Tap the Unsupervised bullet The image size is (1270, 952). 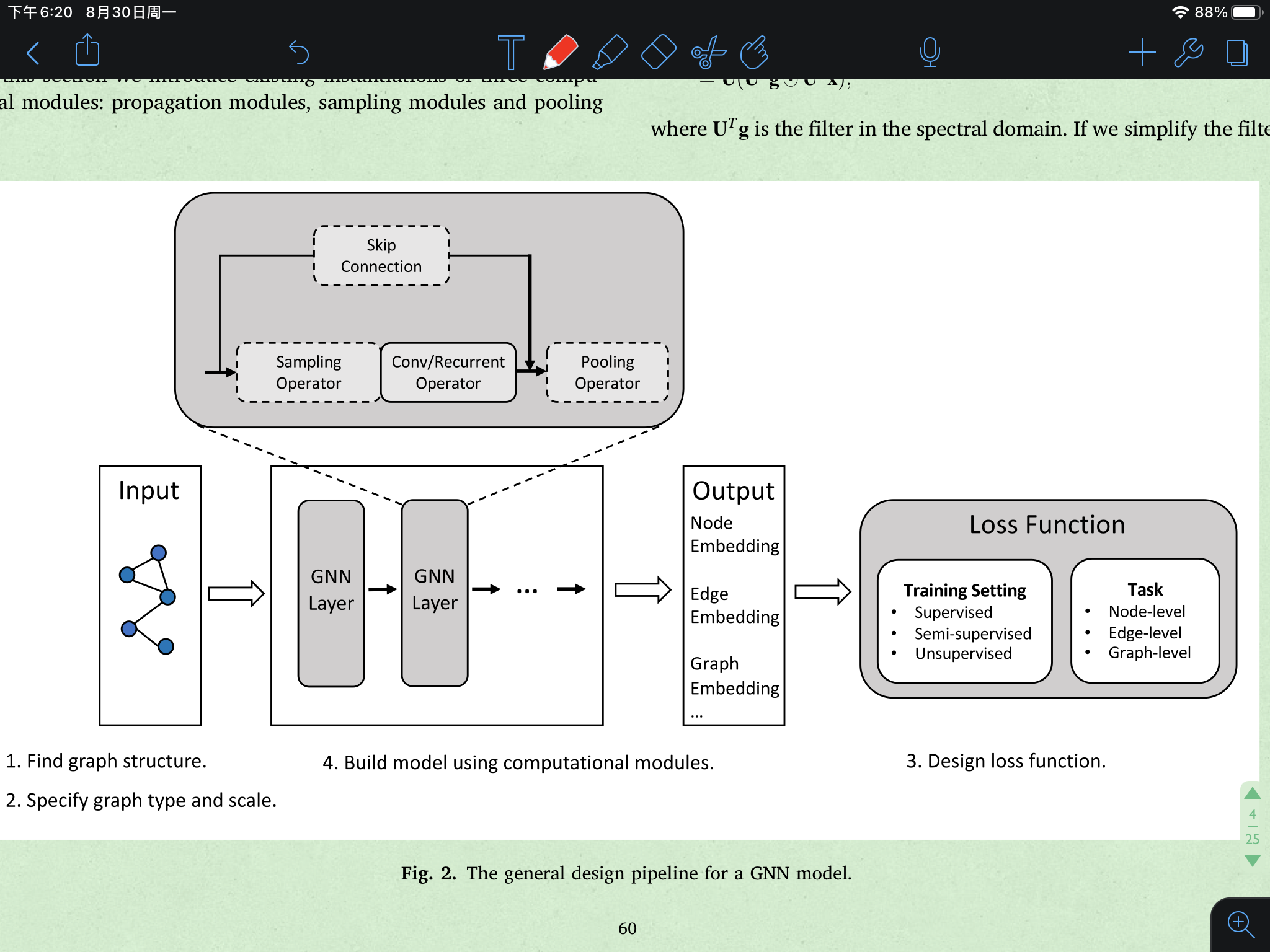(963, 653)
